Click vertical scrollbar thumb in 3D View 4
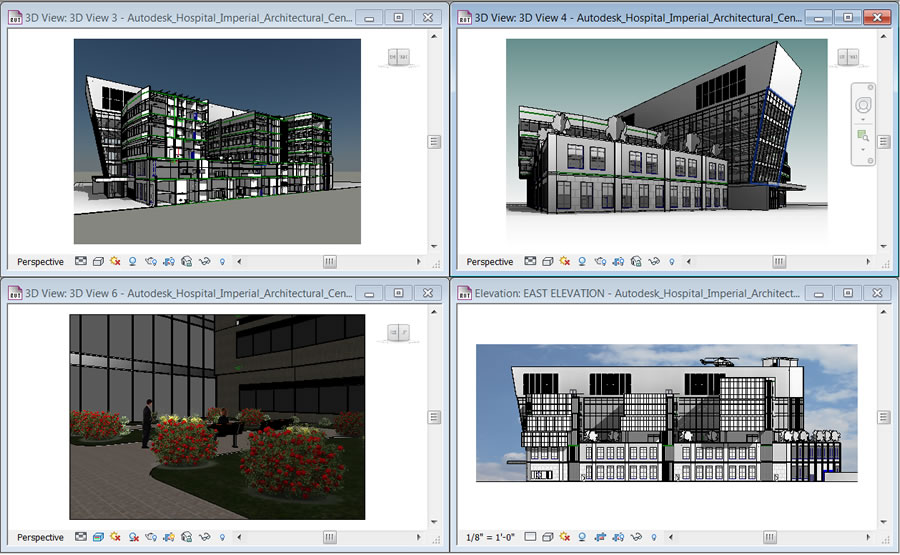The height and width of the screenshot is (555, 900). pos(884,141)
